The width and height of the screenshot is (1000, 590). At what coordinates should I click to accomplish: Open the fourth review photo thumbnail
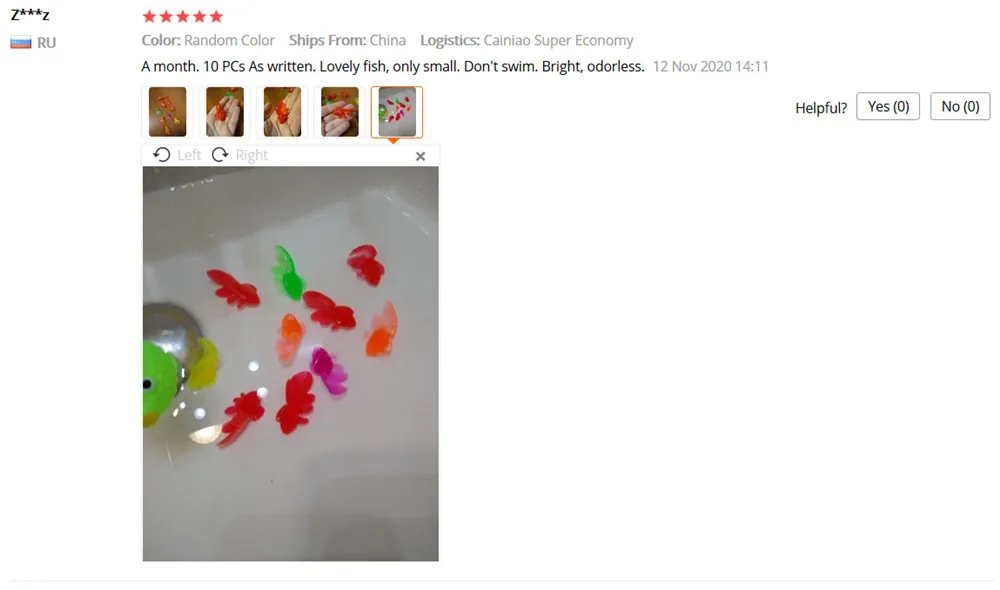point(339,112)
